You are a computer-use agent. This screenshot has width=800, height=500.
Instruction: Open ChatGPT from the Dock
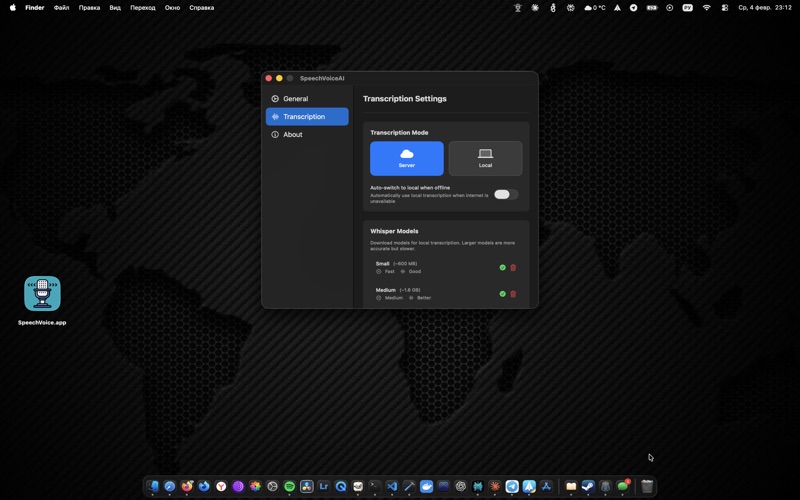click(461, 486)
